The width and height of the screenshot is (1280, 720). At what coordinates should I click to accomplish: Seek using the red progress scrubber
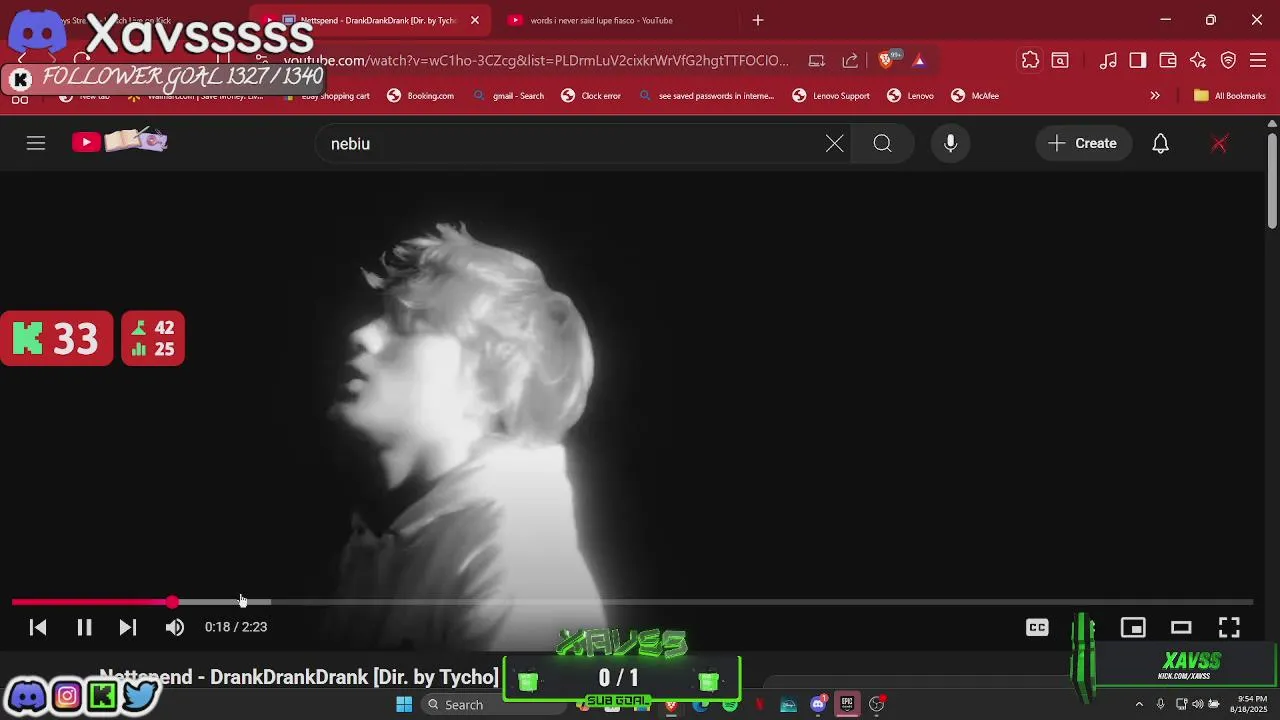click(172, 602)
